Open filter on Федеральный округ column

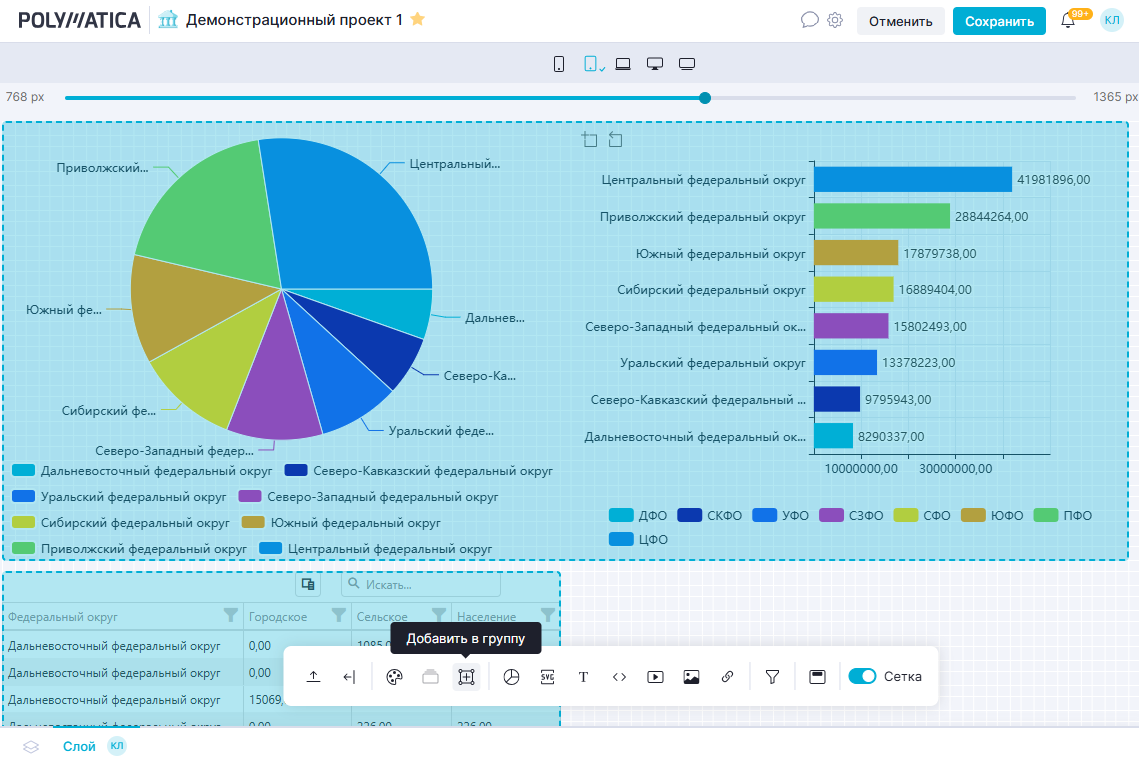[x=231, y=615]
